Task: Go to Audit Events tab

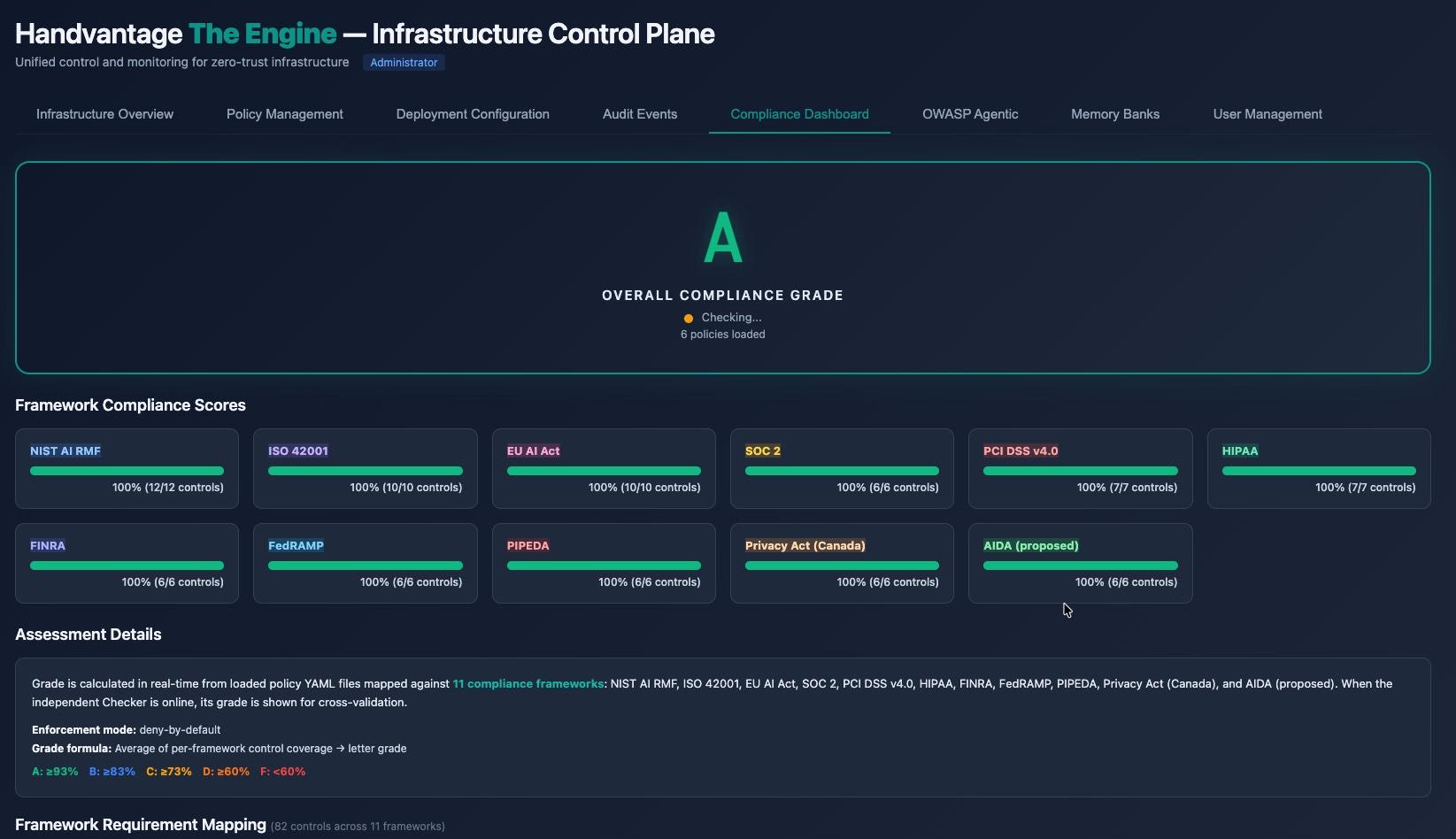Action: (639, 114)
